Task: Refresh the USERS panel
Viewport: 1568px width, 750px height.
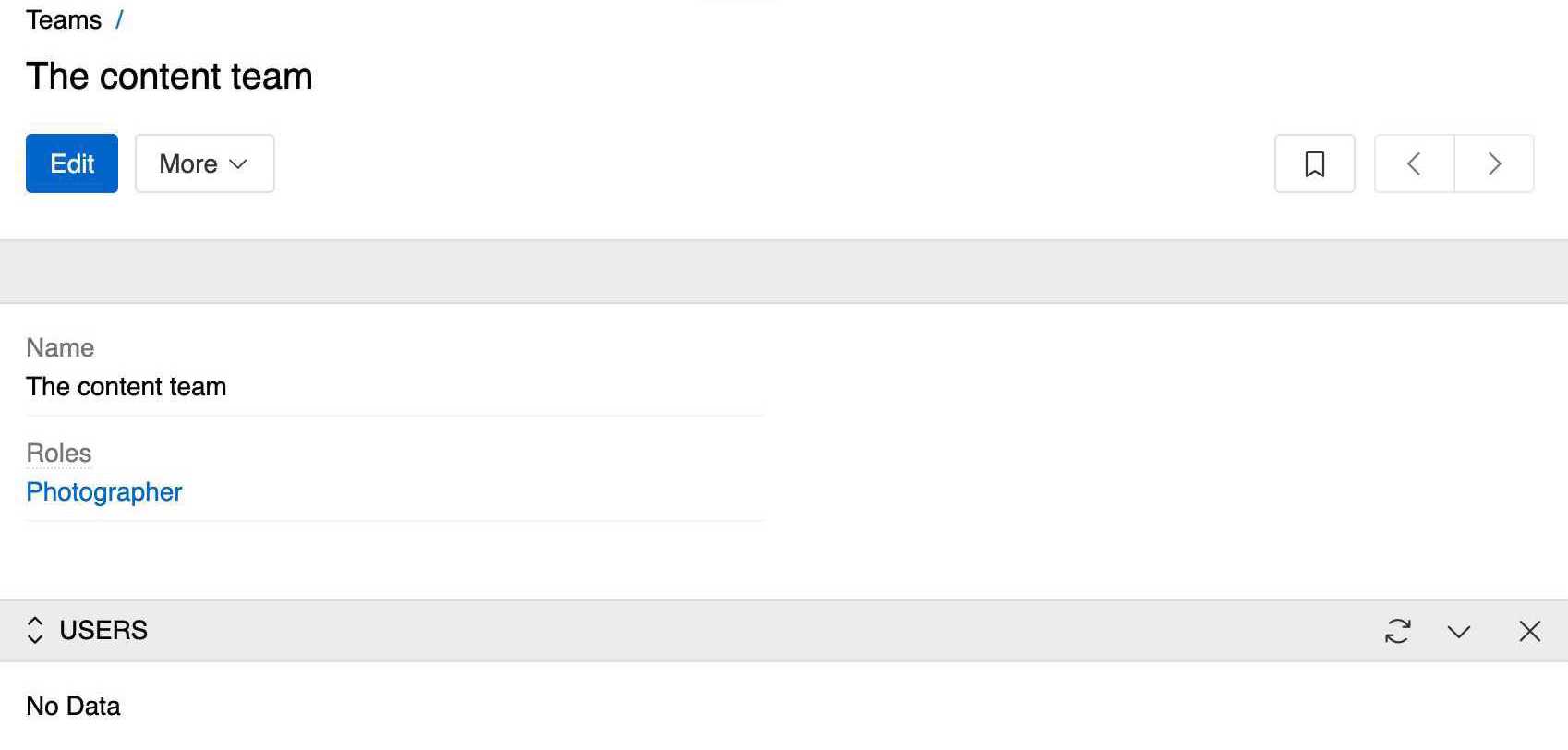Action: tap(1397, 631)
